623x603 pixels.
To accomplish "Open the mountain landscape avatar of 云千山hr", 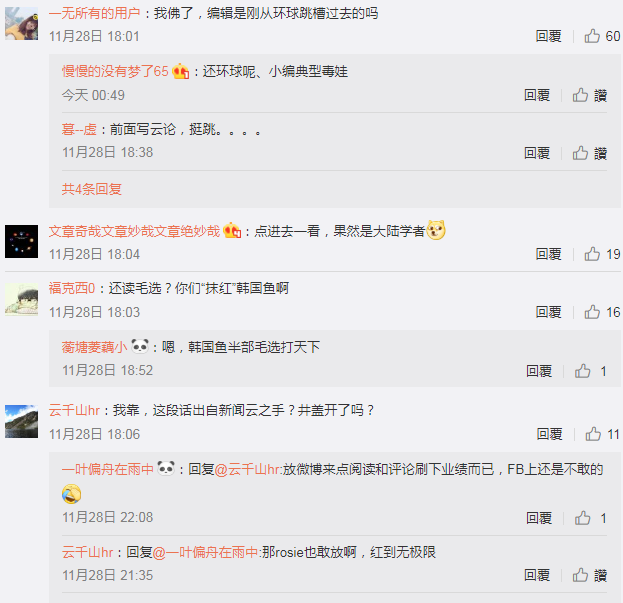I will point(21,421).
